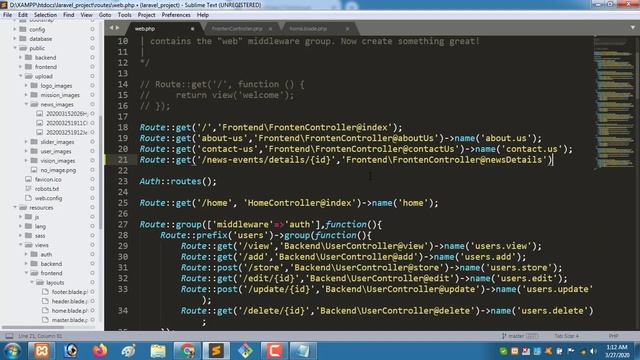Select the user_images folder

[56, 151]
